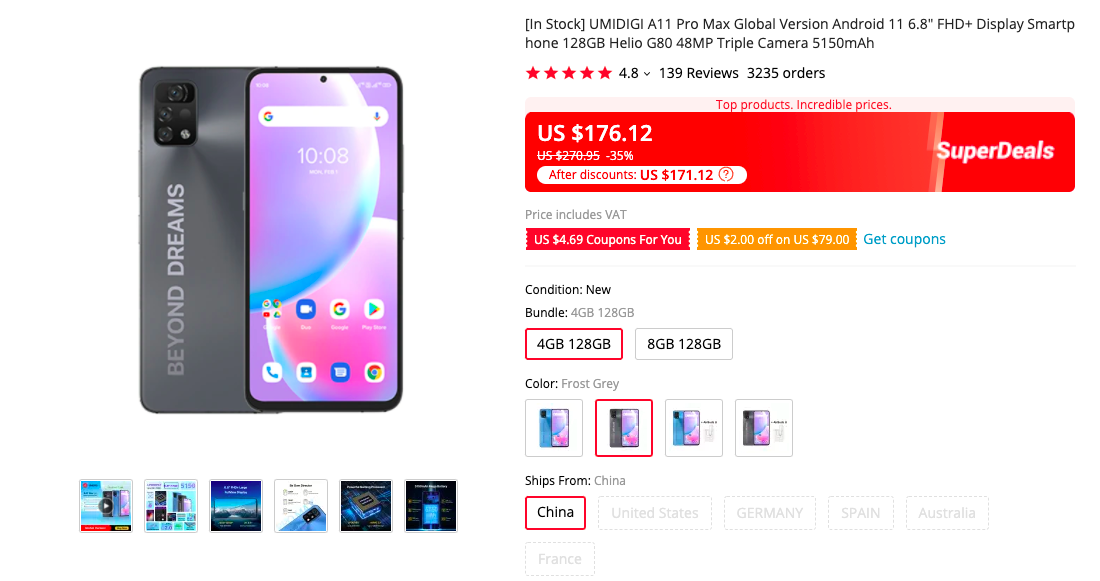Choose the Frost Grey color swatch
The width and height of the screenshot is (1100, 581).
(624, 427)
